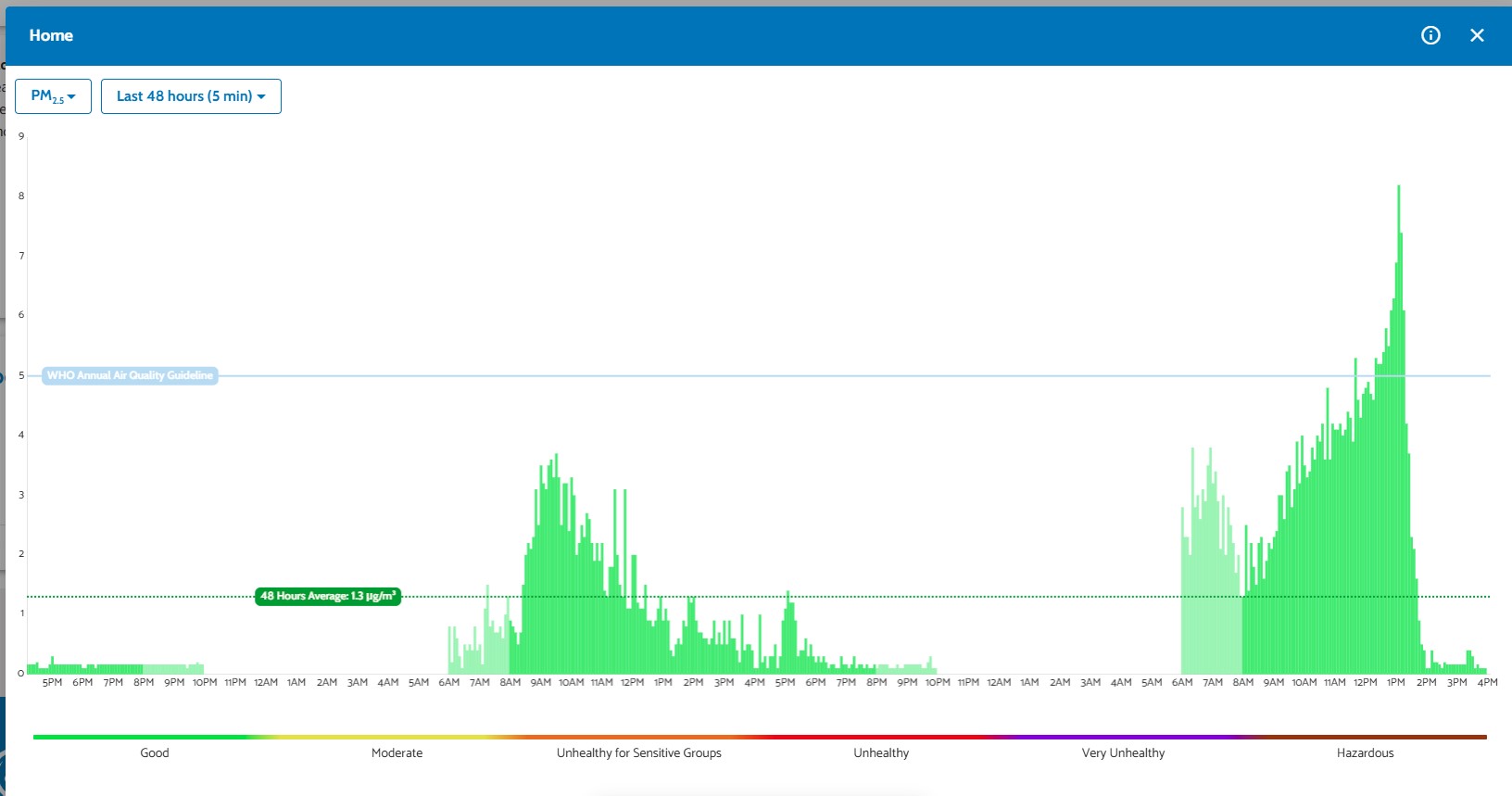1512x796 pixels.
Task: Click the first 5PM tick on the time axis
Action: 52,682
